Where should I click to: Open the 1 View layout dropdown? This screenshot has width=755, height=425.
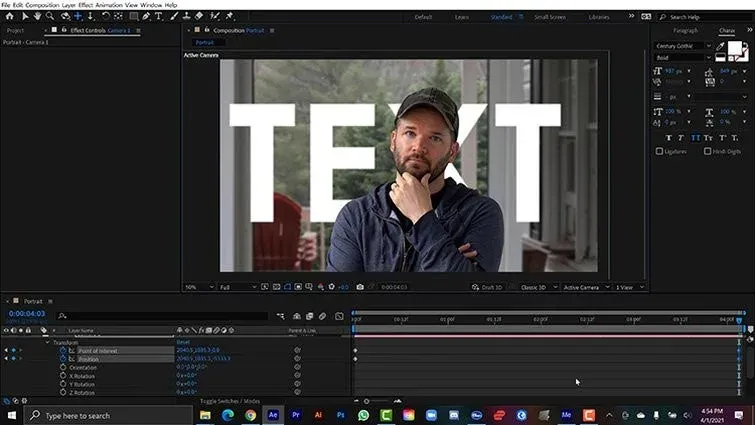click(629, 287)
